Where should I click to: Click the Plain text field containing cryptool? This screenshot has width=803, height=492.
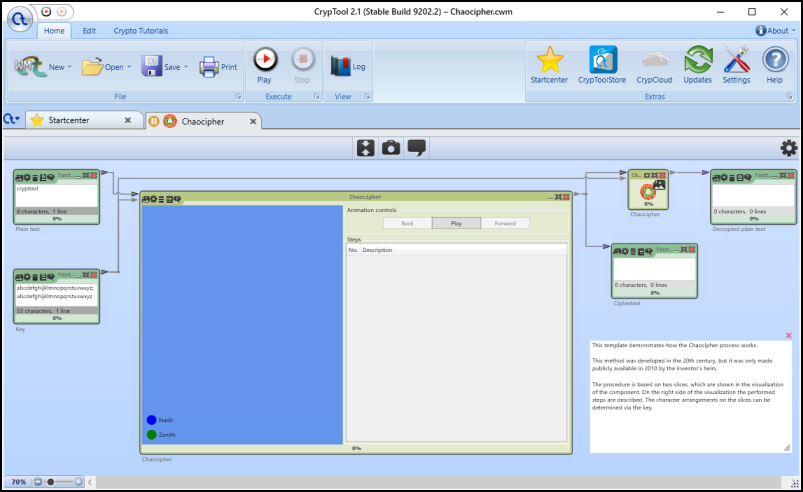tap(56, 196)
